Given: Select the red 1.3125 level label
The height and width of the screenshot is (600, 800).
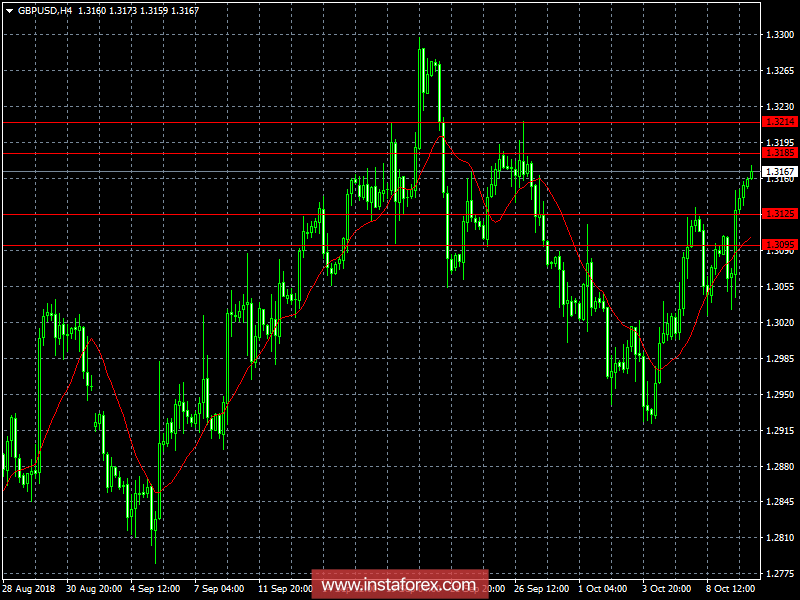Looking at the screenshot, I should (x=780, y=214).
